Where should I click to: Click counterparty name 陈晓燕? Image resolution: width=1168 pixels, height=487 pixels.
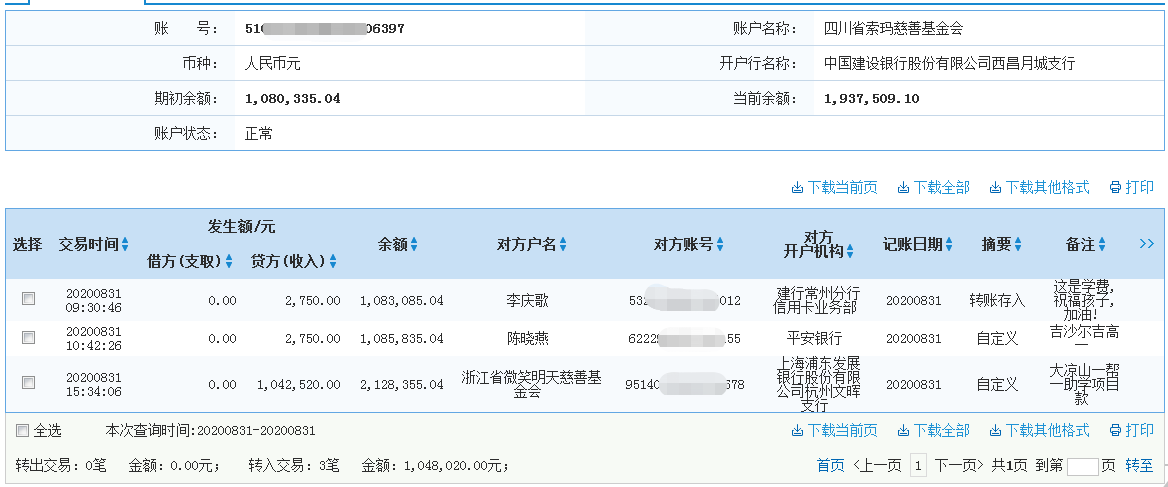tap(527, 338)
